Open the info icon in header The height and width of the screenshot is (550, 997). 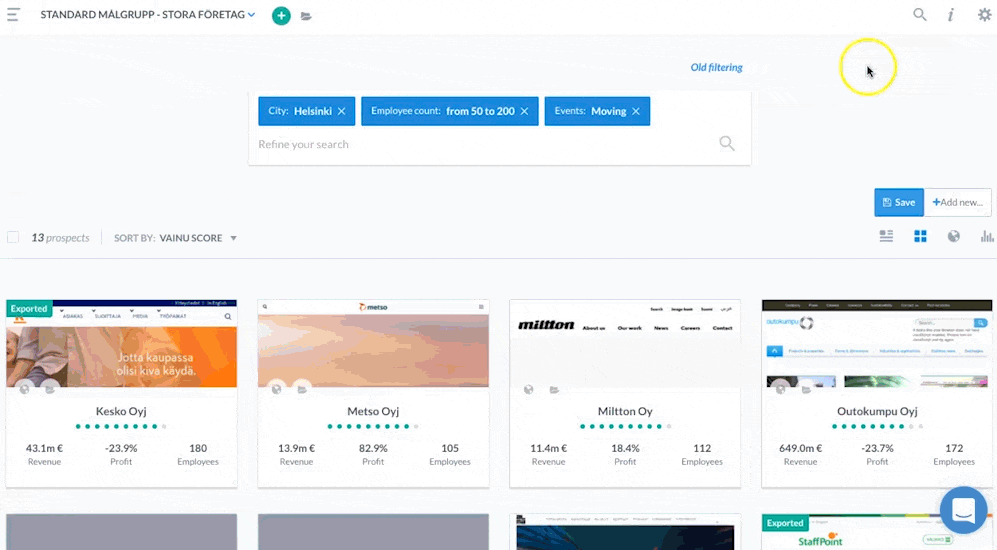coord(951,15)
